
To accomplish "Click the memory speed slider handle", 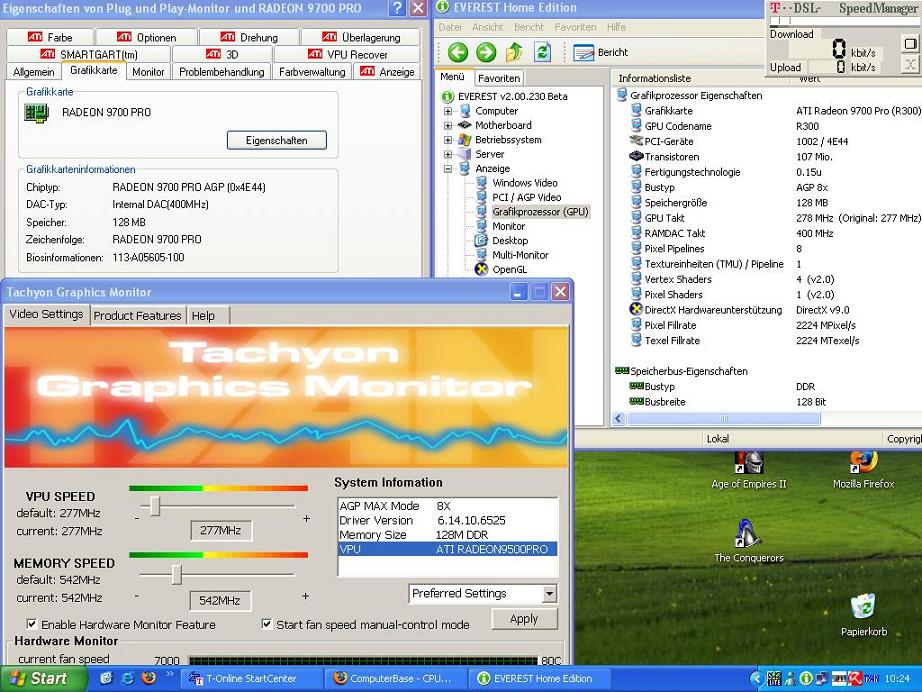I will coord(176,574).
